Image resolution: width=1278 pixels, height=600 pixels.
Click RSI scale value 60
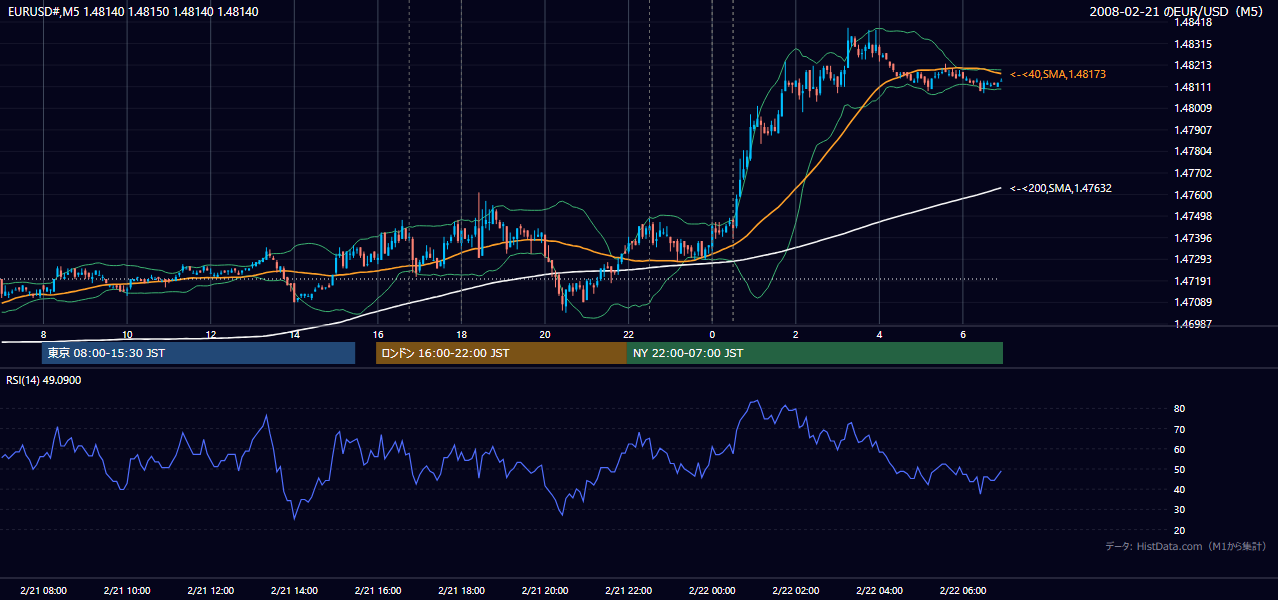tap(1180, 449)
